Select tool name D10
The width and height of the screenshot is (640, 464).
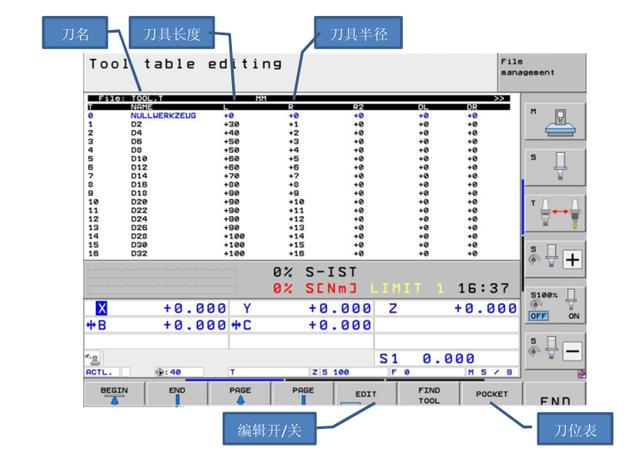(139, 159)
